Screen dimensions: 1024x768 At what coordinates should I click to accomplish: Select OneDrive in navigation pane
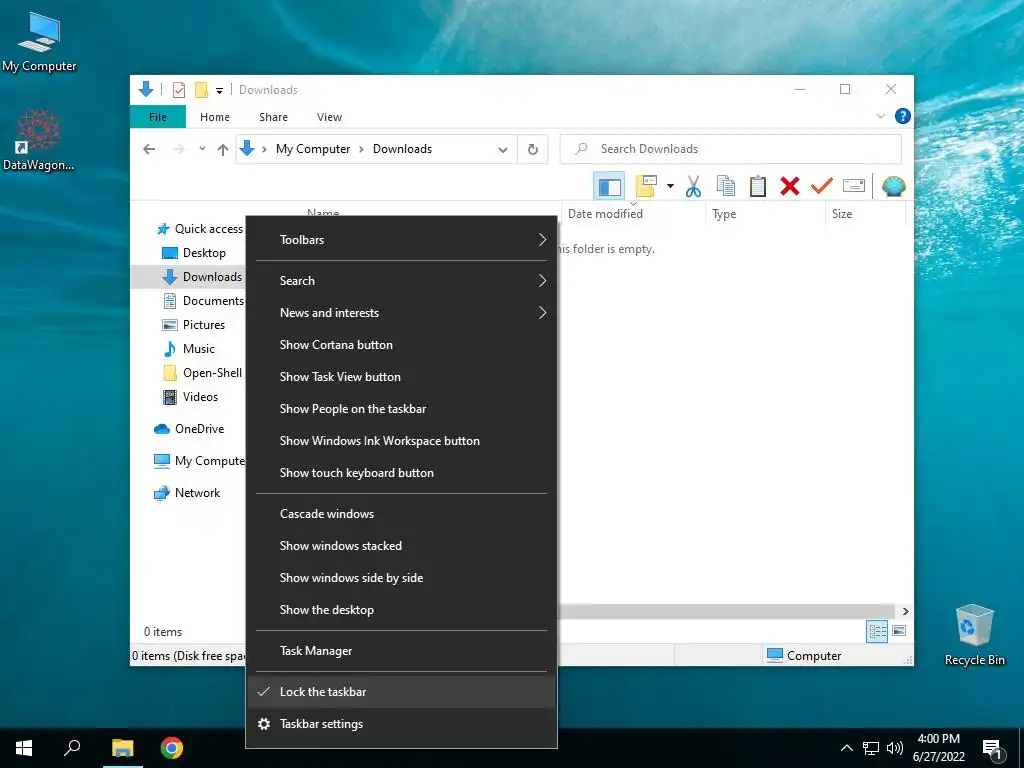pos(189,428)
